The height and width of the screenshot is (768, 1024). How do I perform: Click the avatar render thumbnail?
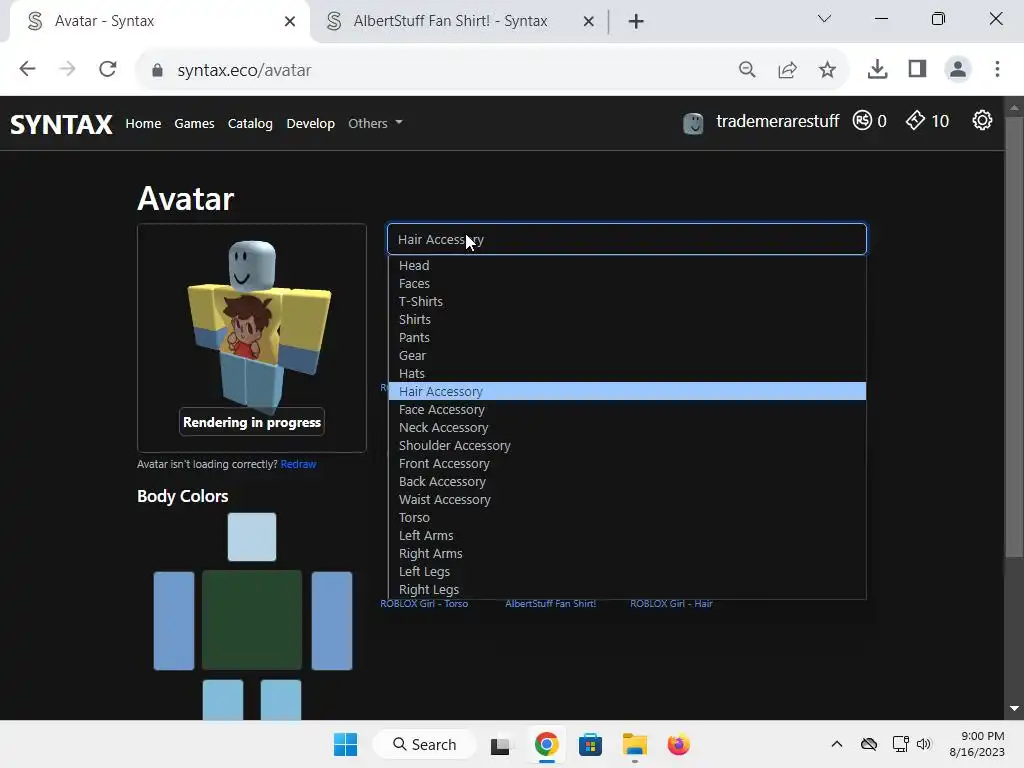[x=252, y=338]
